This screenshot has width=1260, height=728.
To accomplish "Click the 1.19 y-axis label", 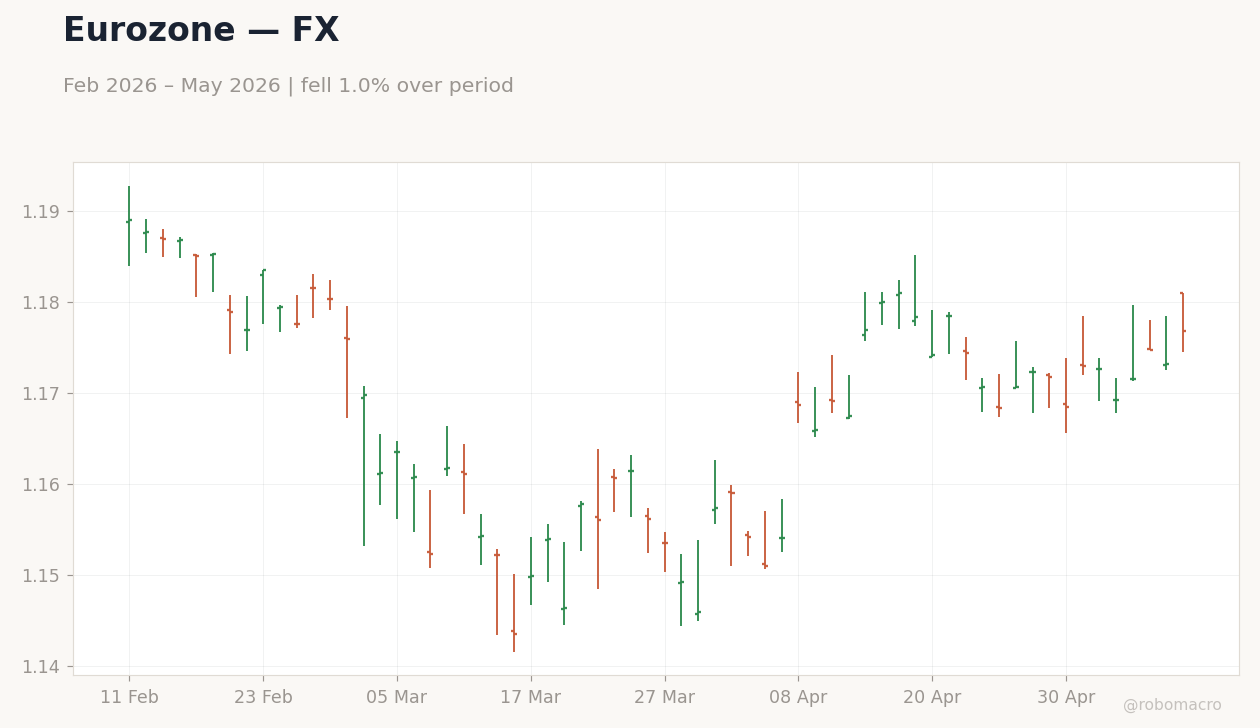I will (41, 212).
